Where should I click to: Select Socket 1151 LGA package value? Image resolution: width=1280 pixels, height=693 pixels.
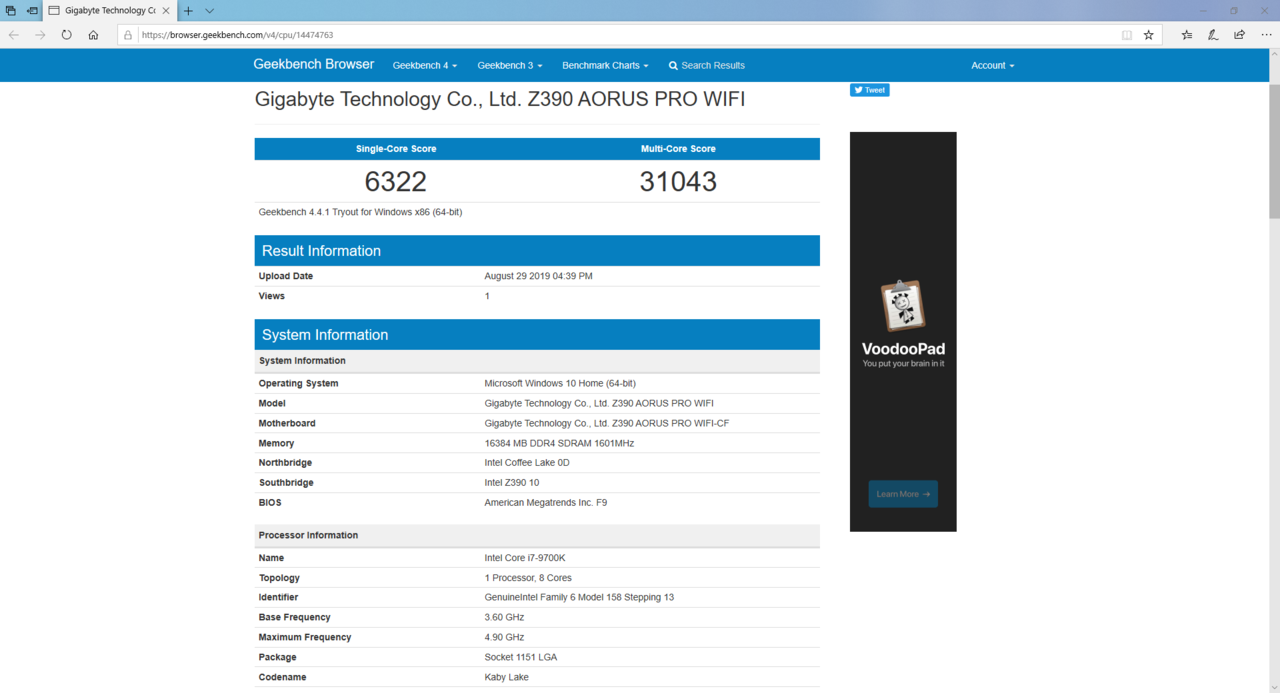pyautogui.click(x=521, y=657)
